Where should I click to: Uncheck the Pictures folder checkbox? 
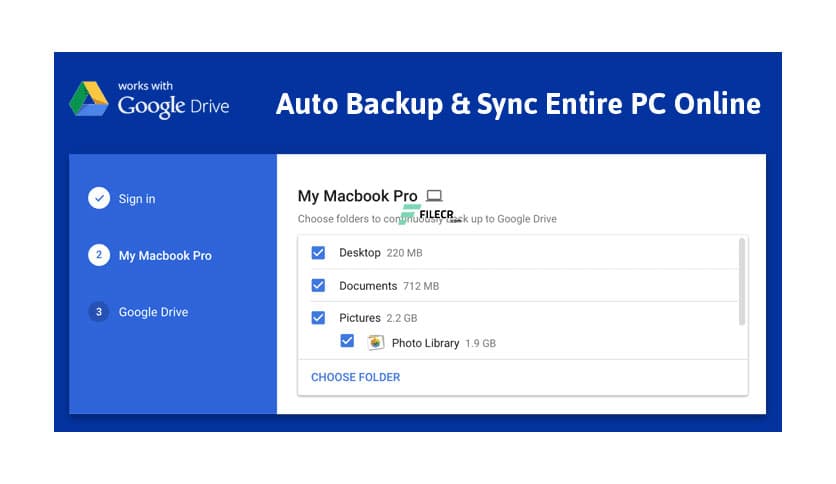pyautogui.click(x=318, y=318)
